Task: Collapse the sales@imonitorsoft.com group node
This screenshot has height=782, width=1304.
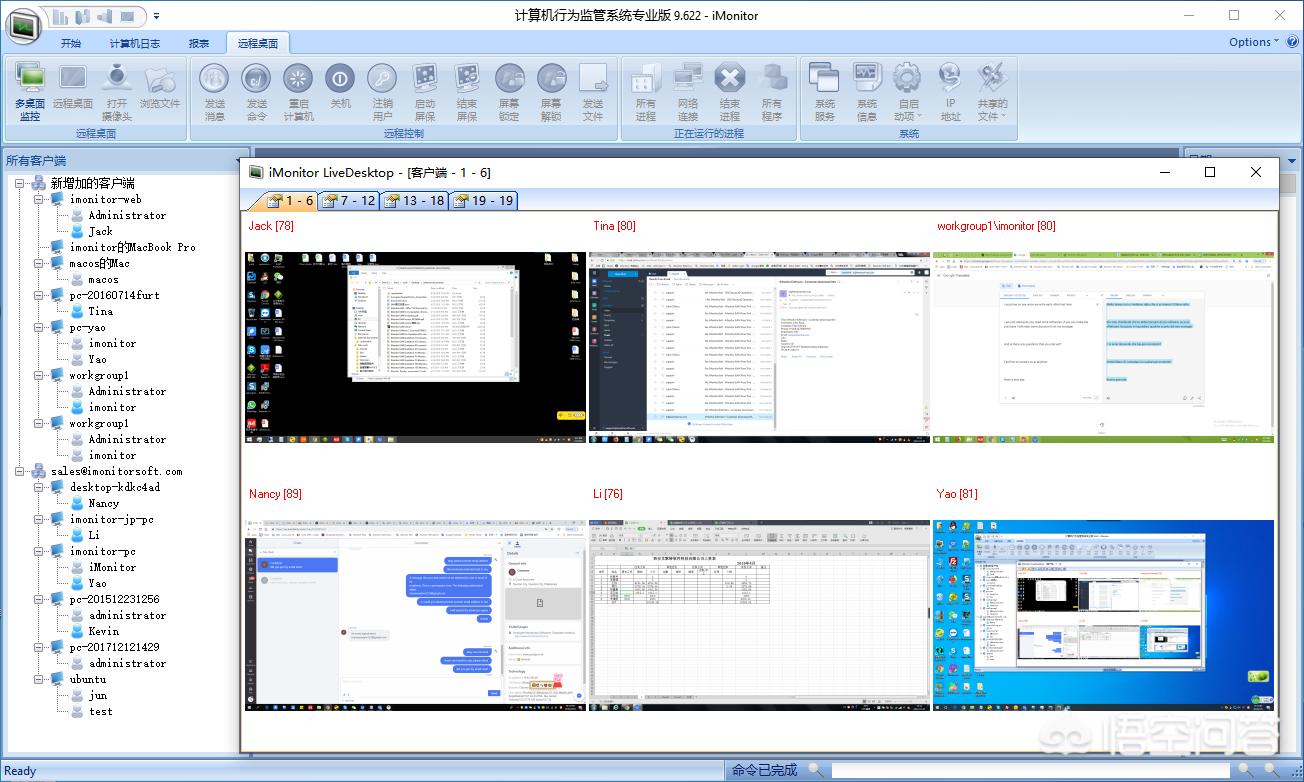Action: [x=20, y=471]
